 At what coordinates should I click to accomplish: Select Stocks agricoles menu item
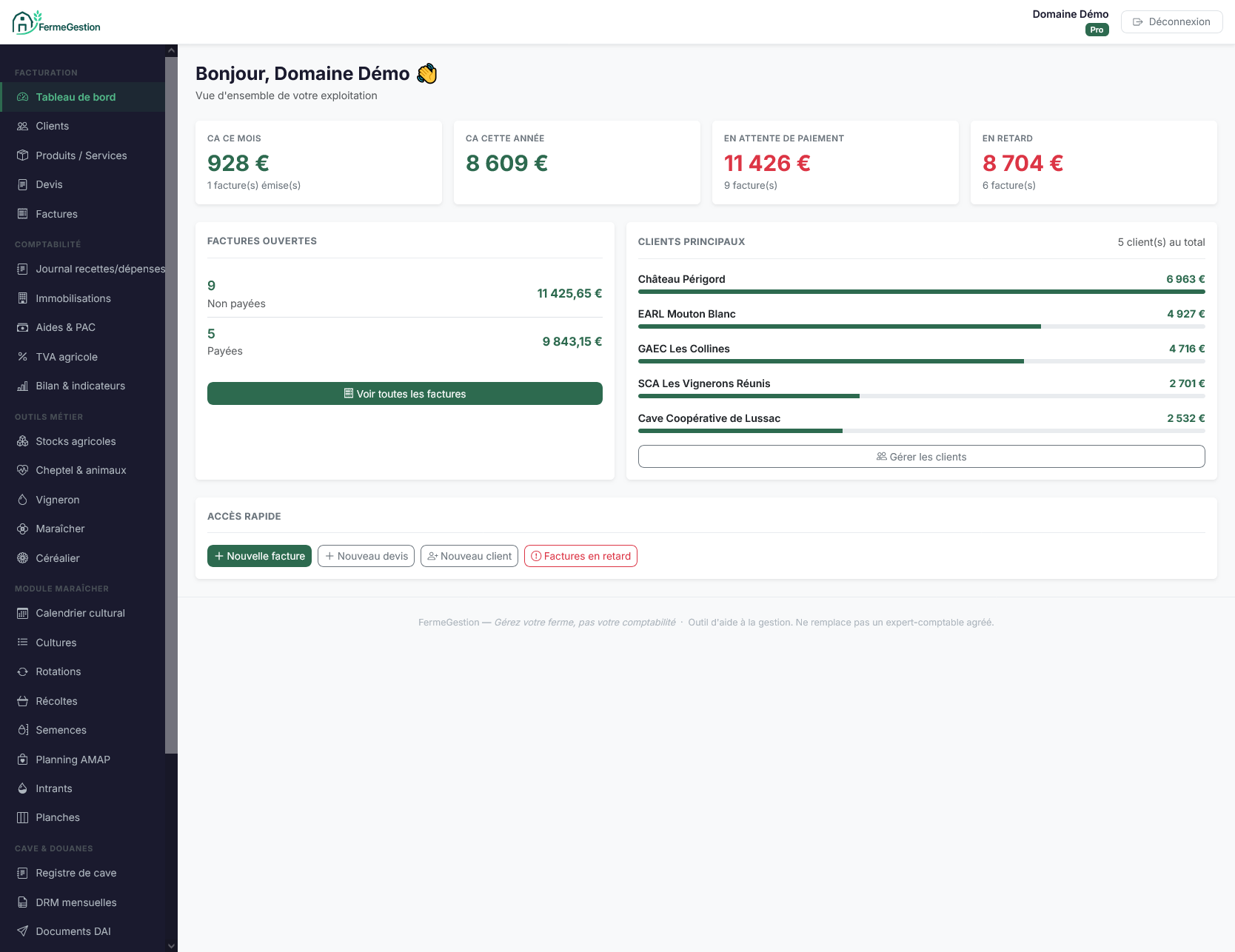pyautogui.click(x=83, y=441)
